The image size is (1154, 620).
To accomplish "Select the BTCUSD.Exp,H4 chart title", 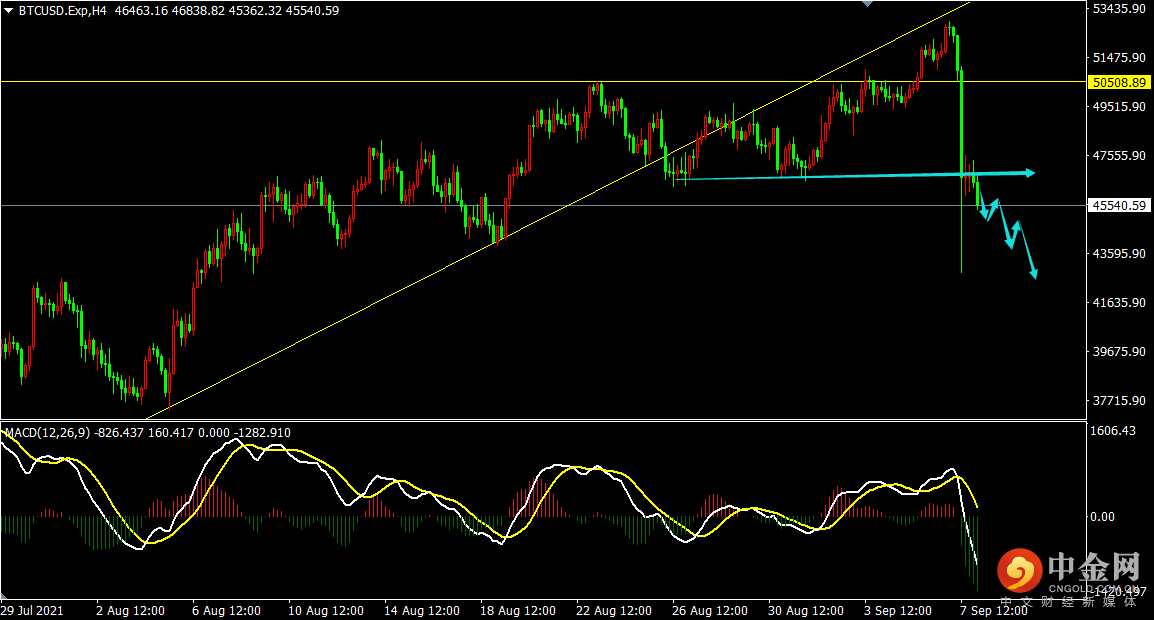I will pyautogui.click(x=63, y=11).
